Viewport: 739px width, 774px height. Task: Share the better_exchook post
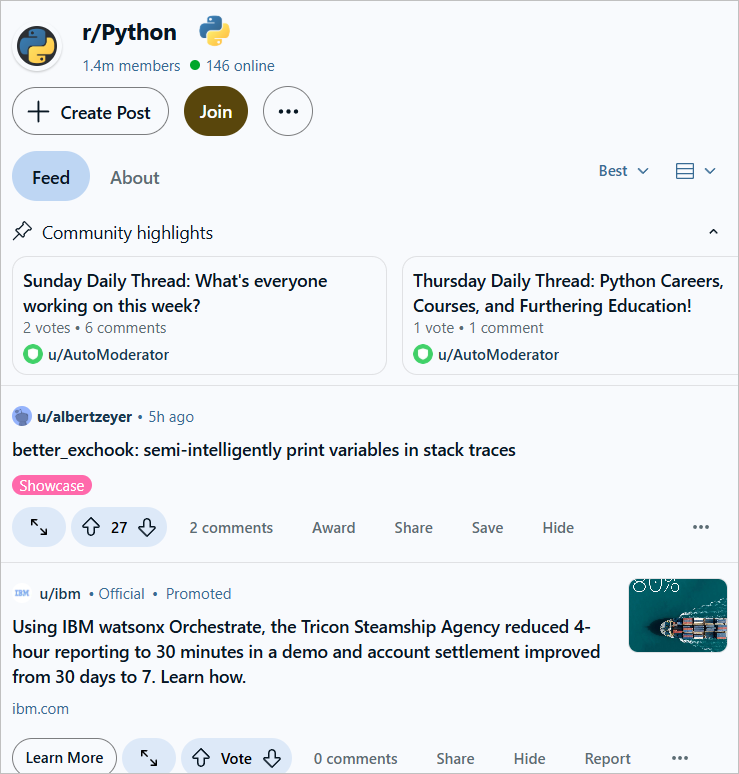tap(414, 528)
